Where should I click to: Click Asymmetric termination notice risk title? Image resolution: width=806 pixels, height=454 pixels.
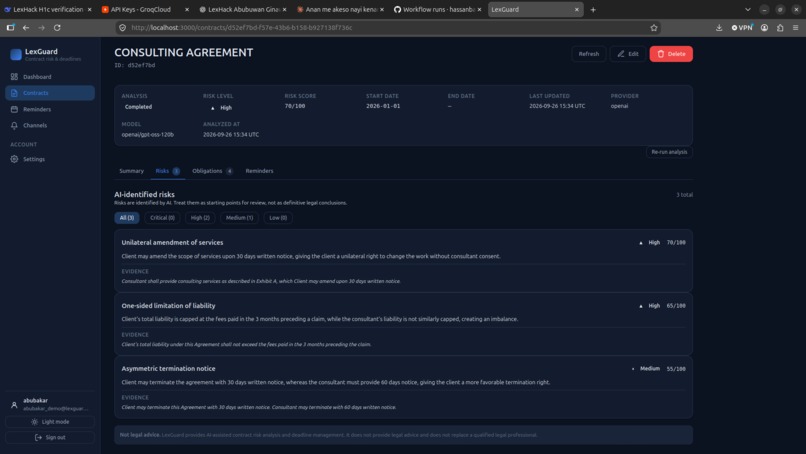point(168,369)
